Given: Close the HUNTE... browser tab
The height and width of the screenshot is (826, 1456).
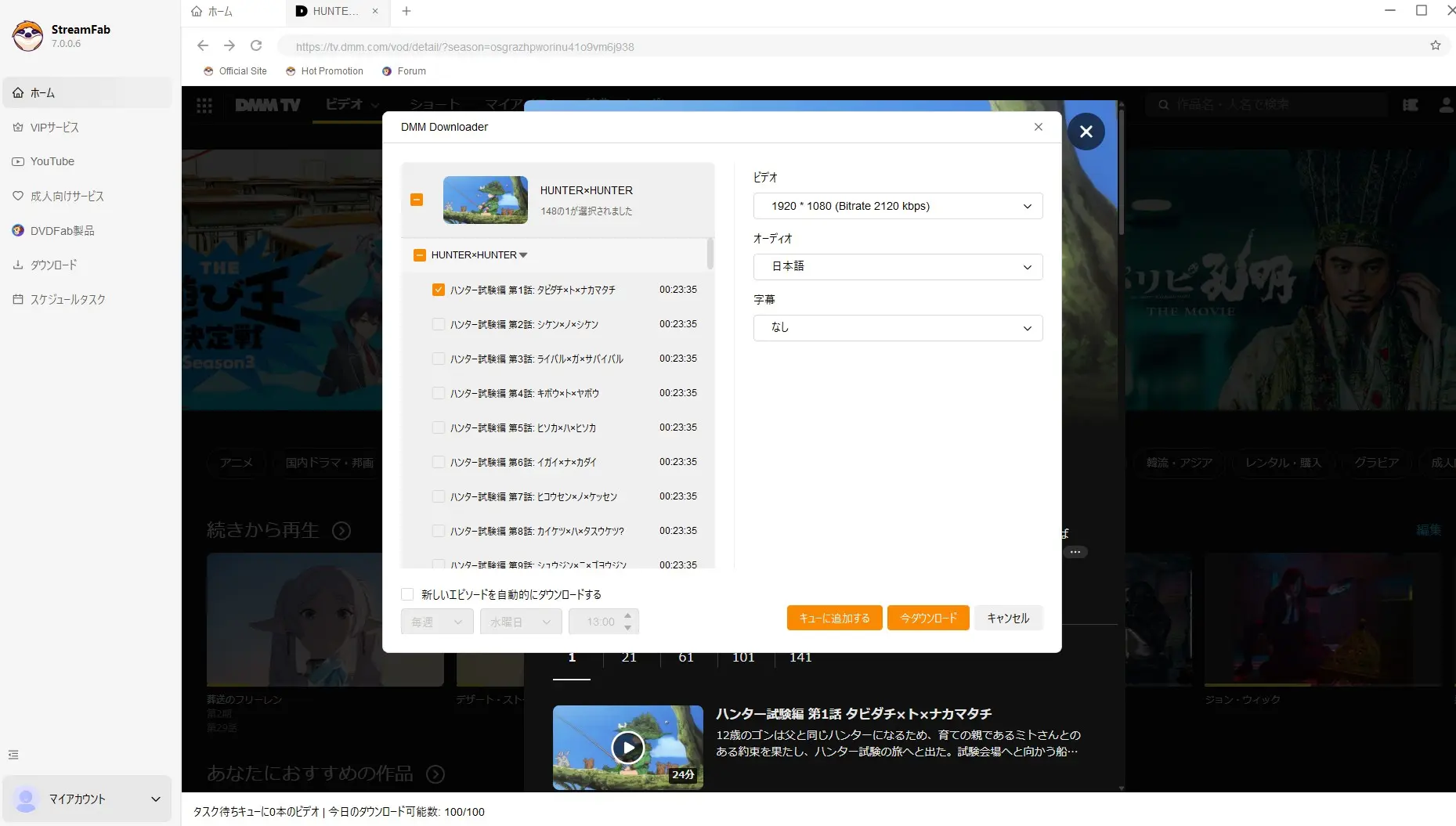Looking at the screenshot, I should pos(375,11).
